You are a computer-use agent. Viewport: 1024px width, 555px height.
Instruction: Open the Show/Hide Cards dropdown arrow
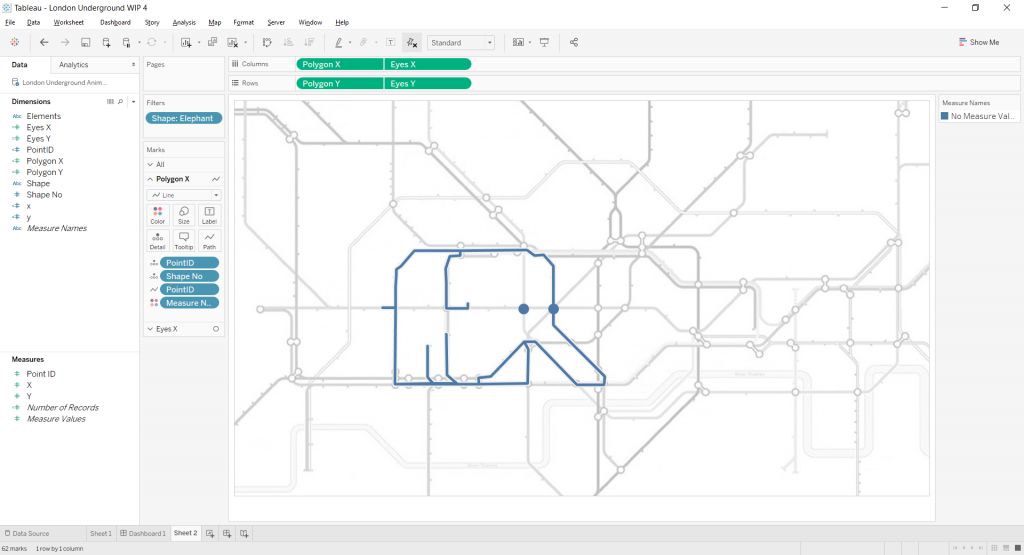tap(529, 42)
